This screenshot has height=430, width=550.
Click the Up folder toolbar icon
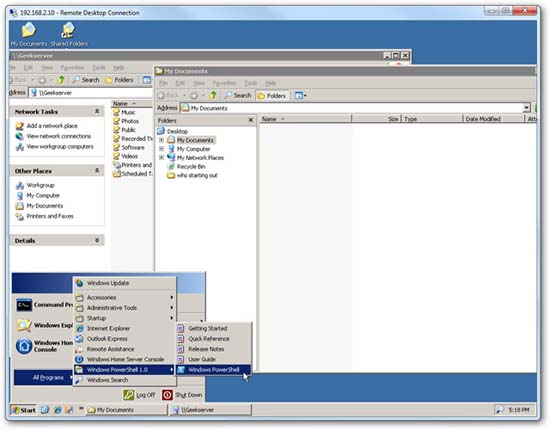pyautogui.click(x=213, y=95)
